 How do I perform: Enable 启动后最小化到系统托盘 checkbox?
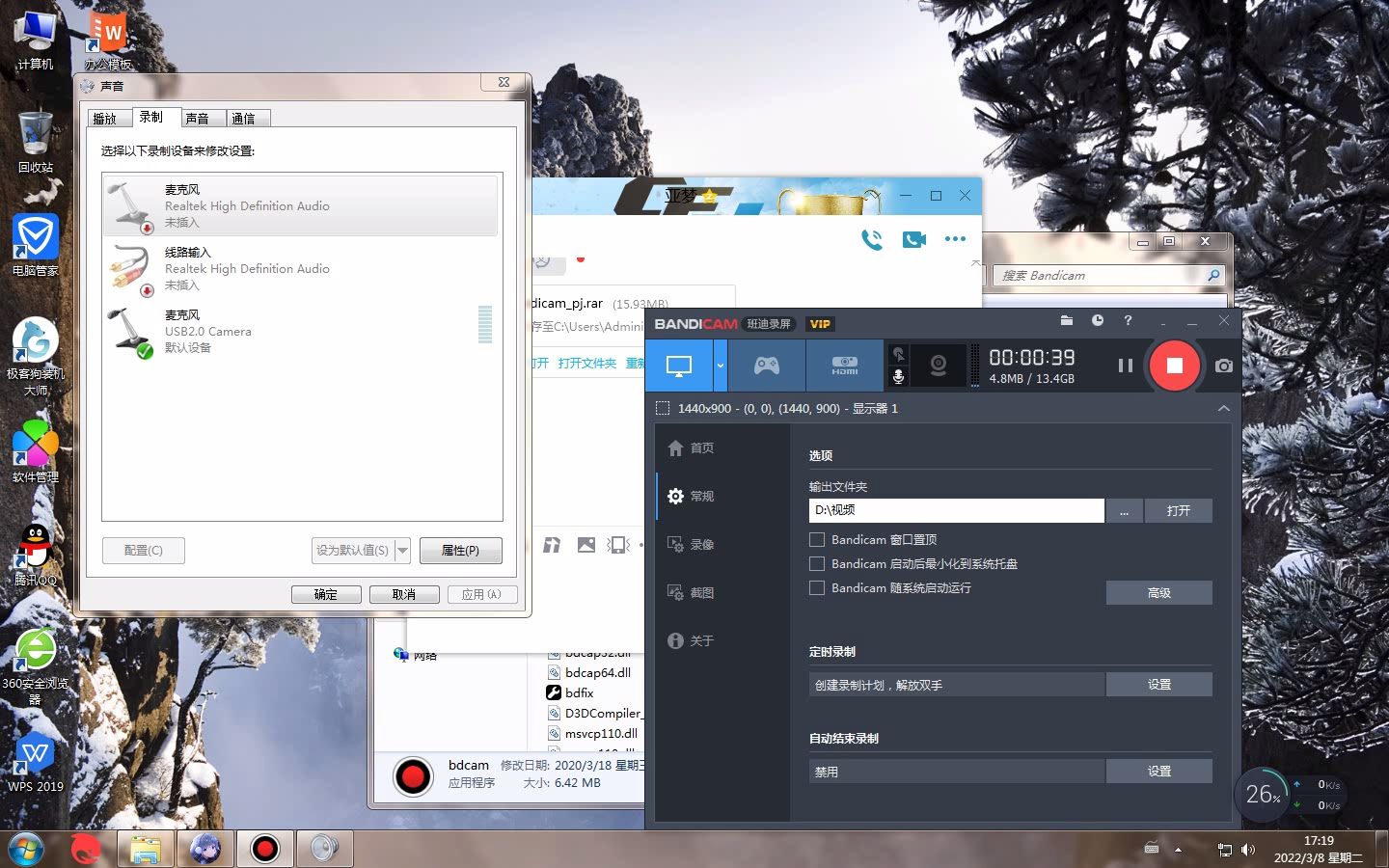coord(817,564)
